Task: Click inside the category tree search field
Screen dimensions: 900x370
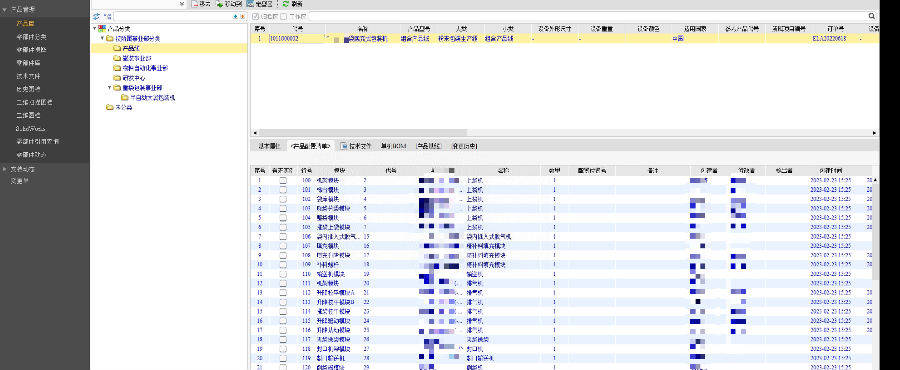Action: [173, 17]
